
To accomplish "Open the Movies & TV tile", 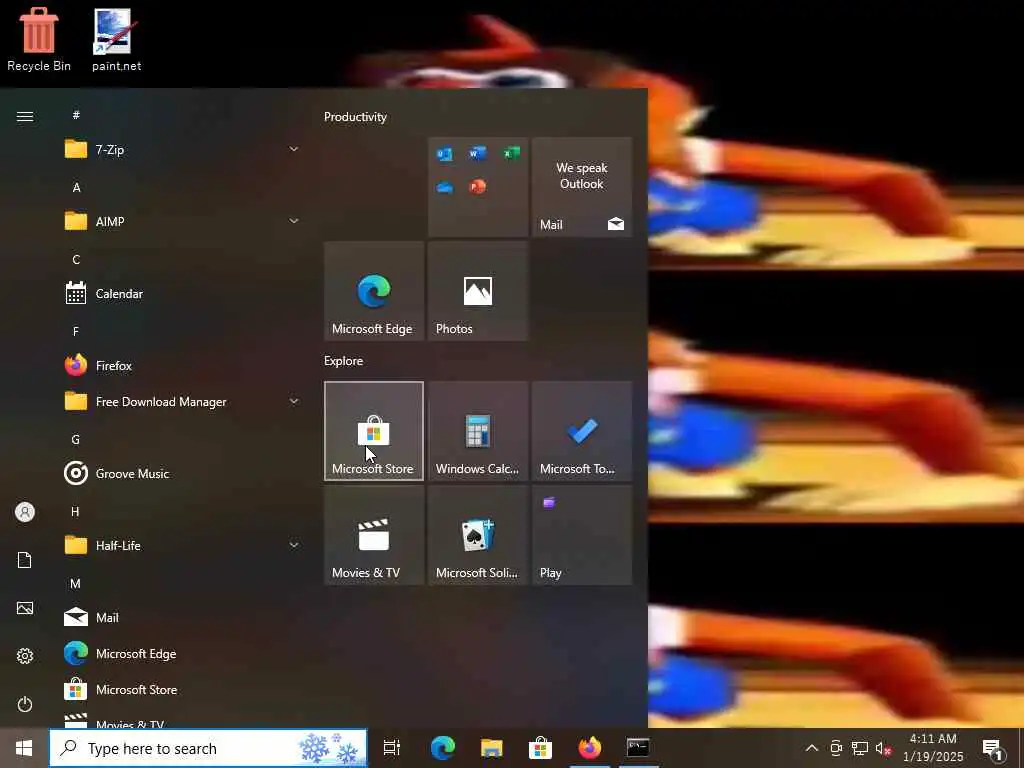I will click(x=374, y=535).
